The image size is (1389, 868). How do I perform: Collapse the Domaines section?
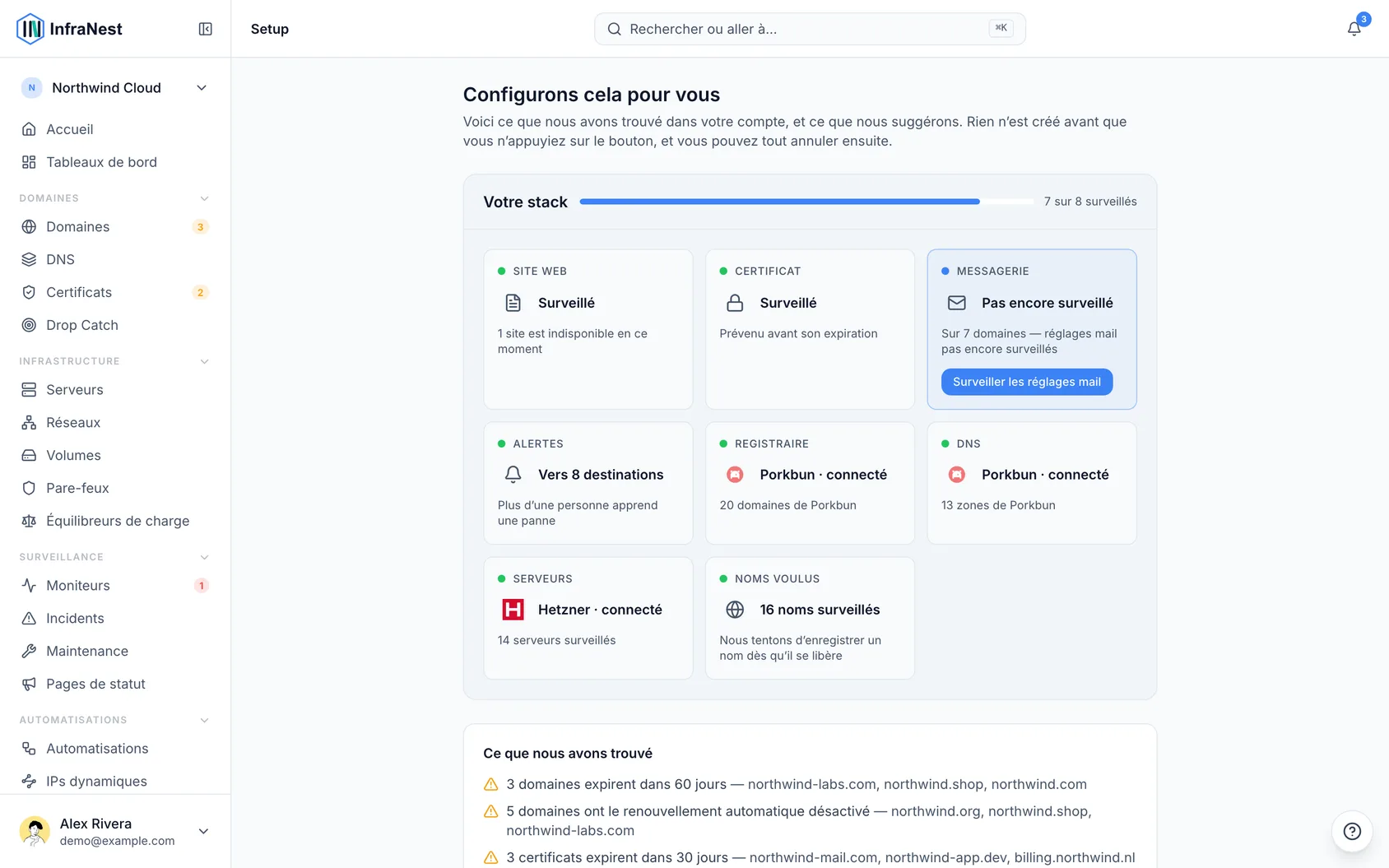pos(204,198)
